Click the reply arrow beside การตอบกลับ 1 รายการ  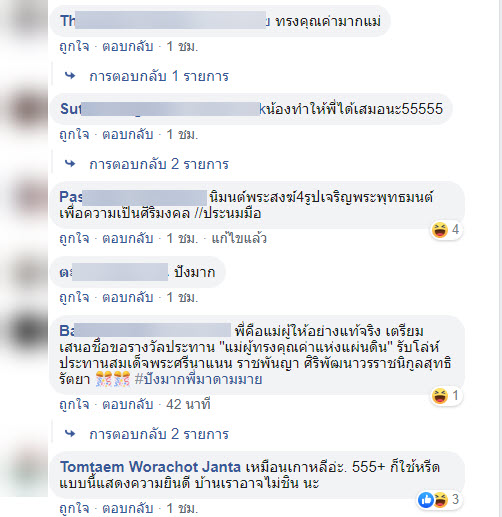pyautogui.click(x=70, y=76)
